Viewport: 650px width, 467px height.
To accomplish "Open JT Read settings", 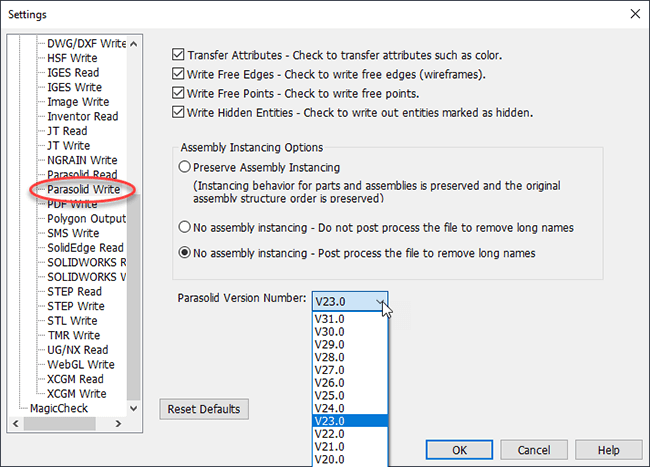I will (x=67, y=131).
